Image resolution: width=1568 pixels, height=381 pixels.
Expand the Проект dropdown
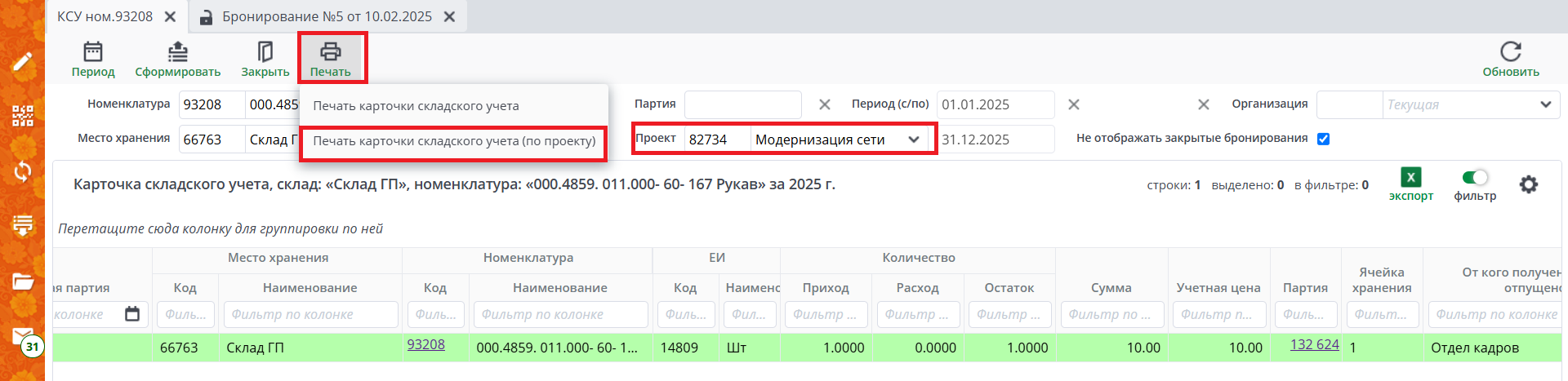(914, 140)
